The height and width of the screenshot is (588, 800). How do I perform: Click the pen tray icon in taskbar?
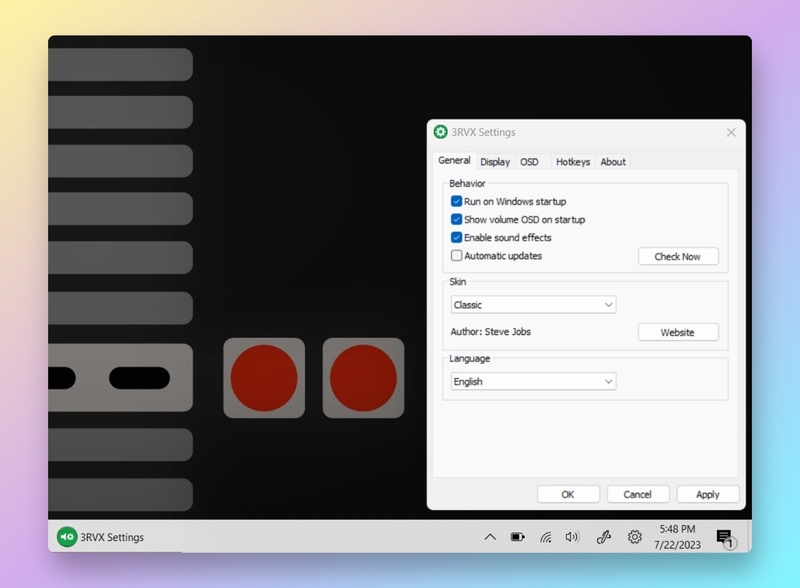pos(603,537)
